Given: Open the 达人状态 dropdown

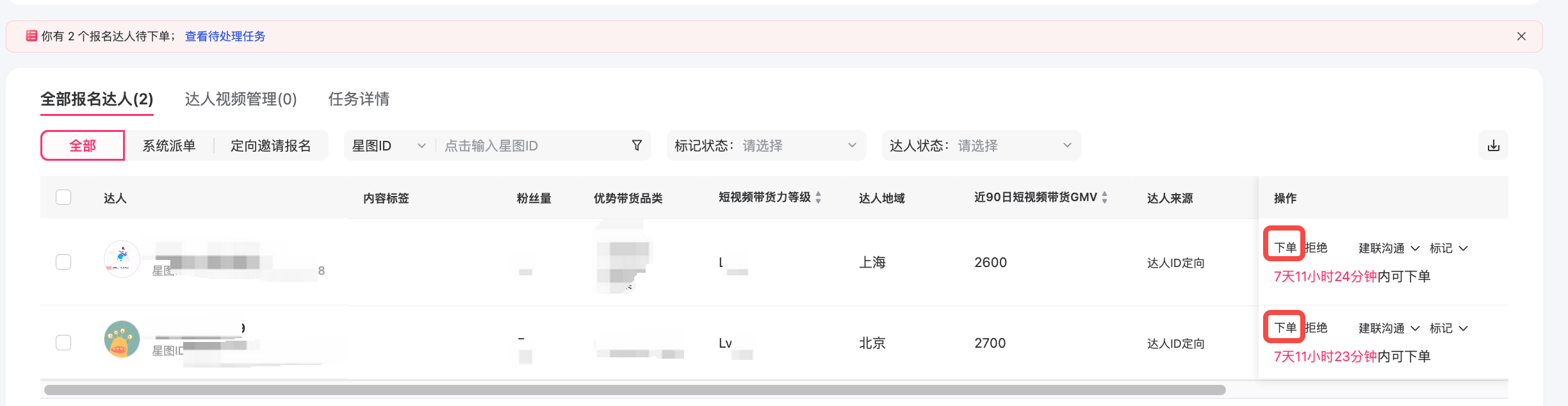Looking at the screenshot, I should (x=981, y=146).
